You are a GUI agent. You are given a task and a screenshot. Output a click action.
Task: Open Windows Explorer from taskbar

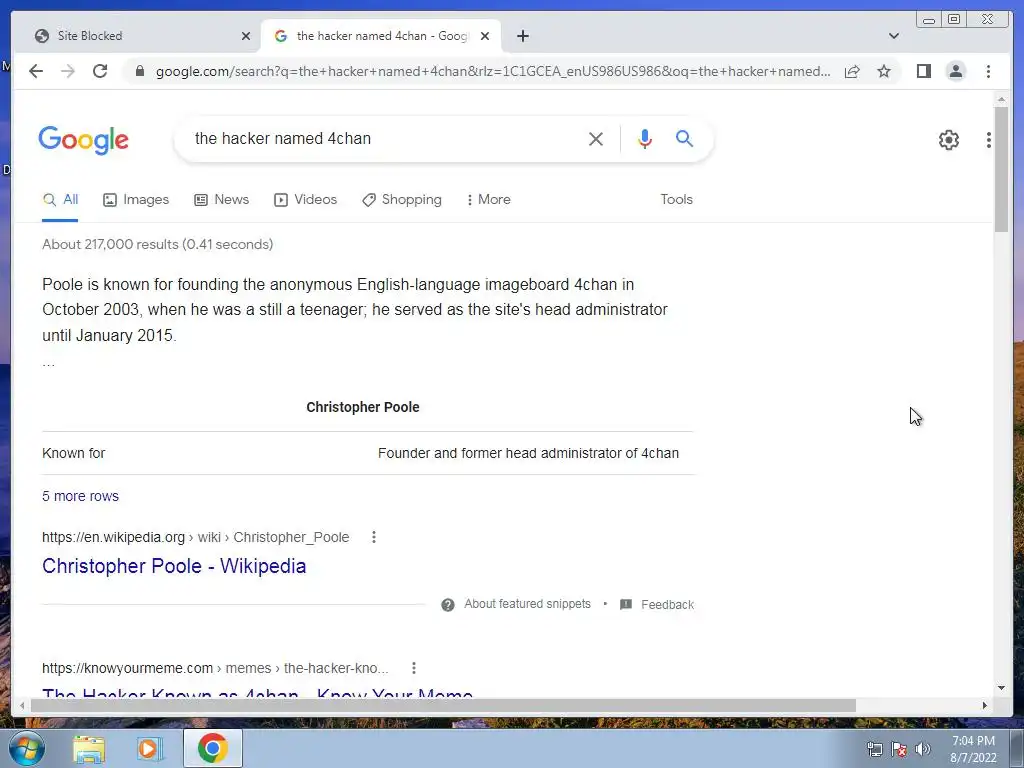pyautogui.click(x=89, y=748)
